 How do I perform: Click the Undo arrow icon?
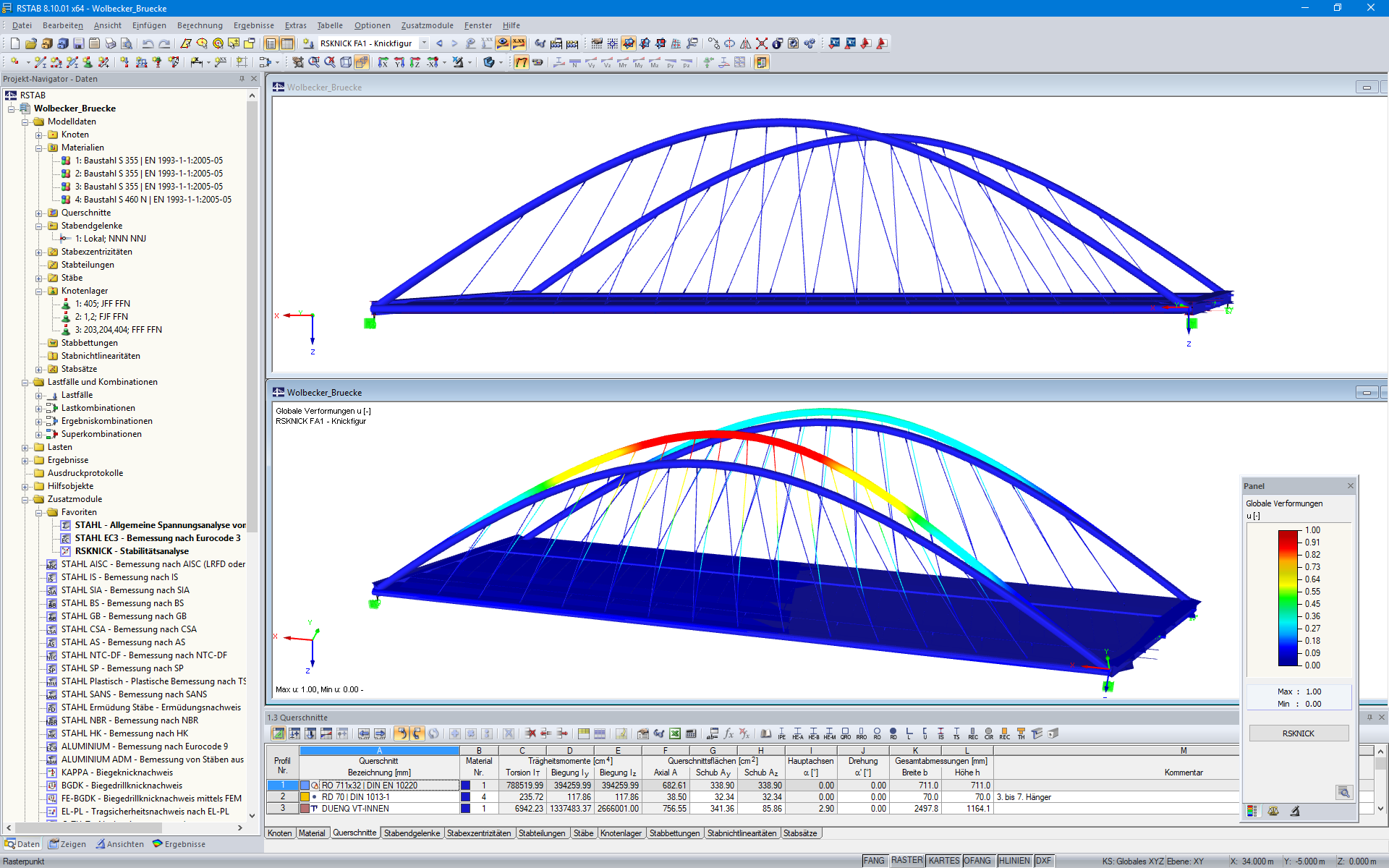click(148, 43)
